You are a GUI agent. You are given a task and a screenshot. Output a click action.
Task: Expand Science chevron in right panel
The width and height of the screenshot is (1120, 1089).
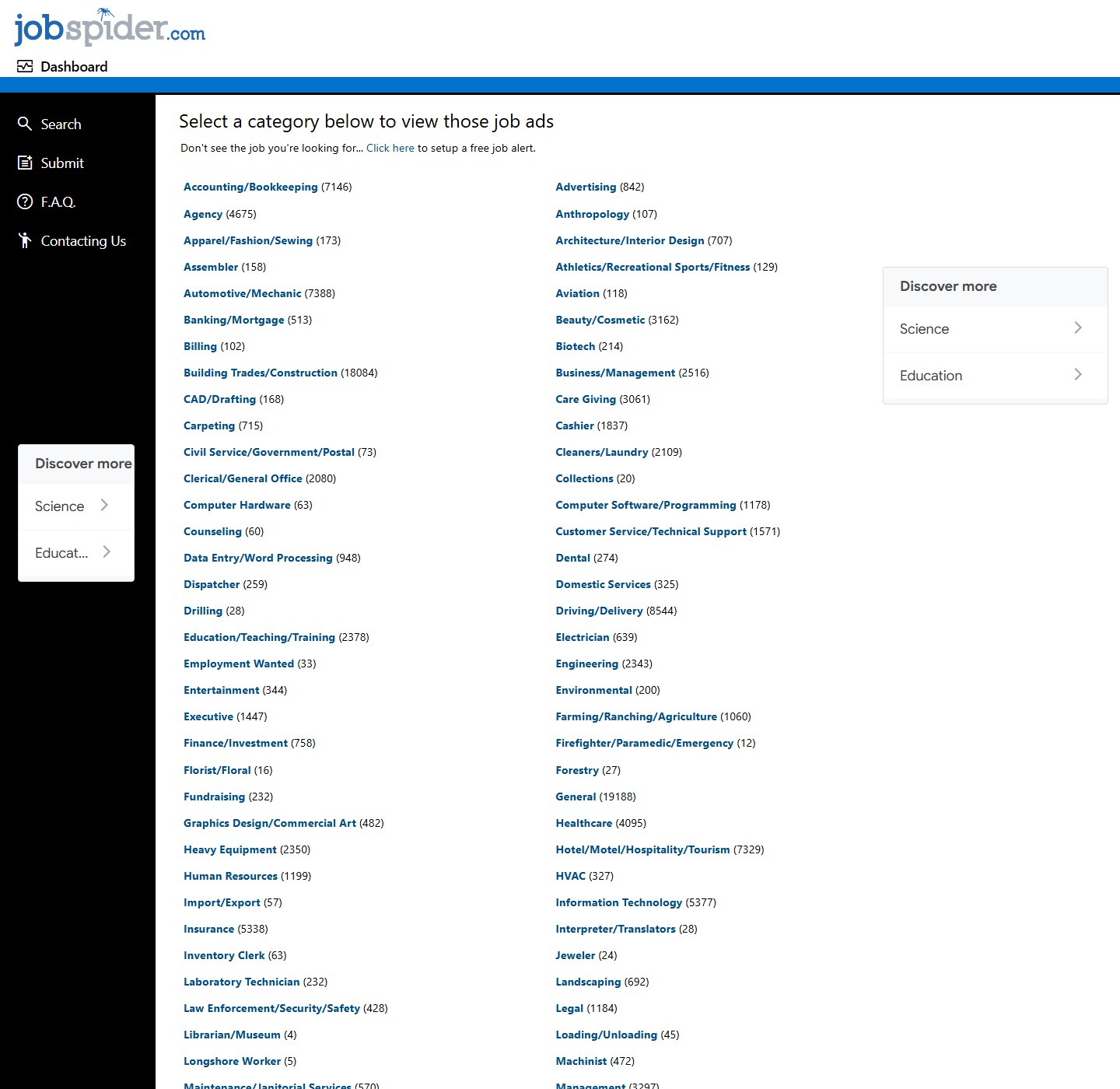click(x=1077, y=328)
